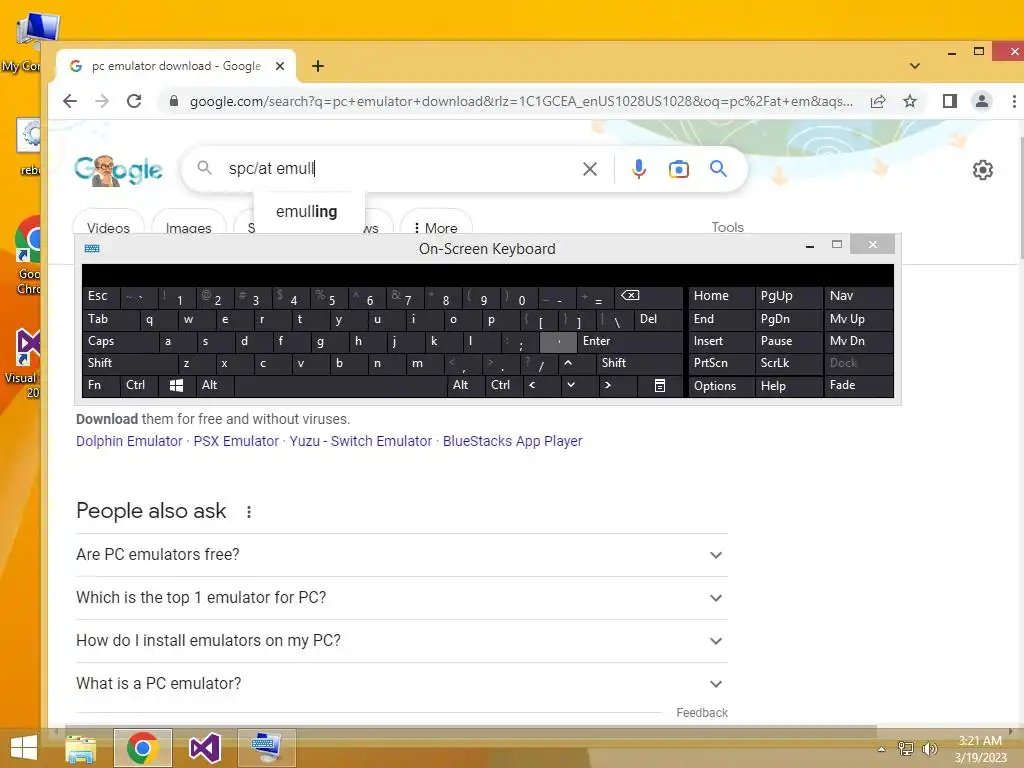Toggle ScrLk on On-Screen Keyboard
The height and width of the screenshot is (768, 1024).
pos(788,363)
